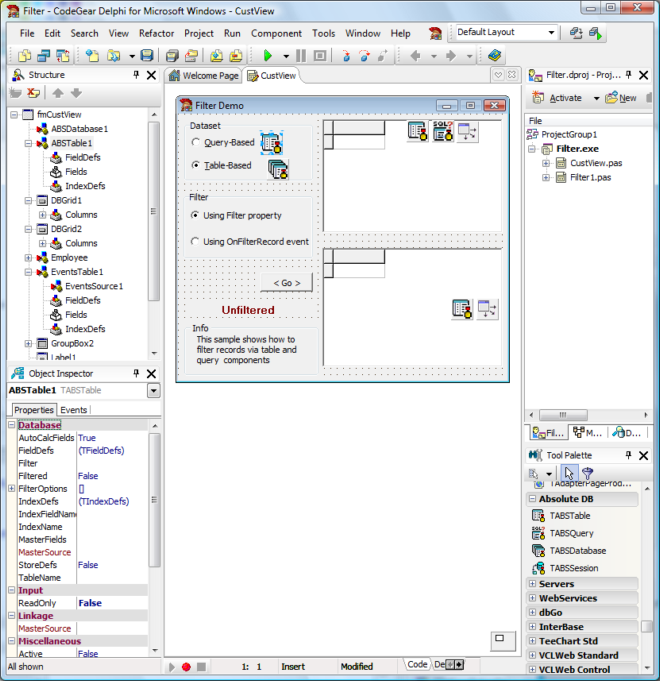This screenshot has height=681, width=660.
Task: Select TABSDatabase component in Tool Palette
Action: coord(577,550)
